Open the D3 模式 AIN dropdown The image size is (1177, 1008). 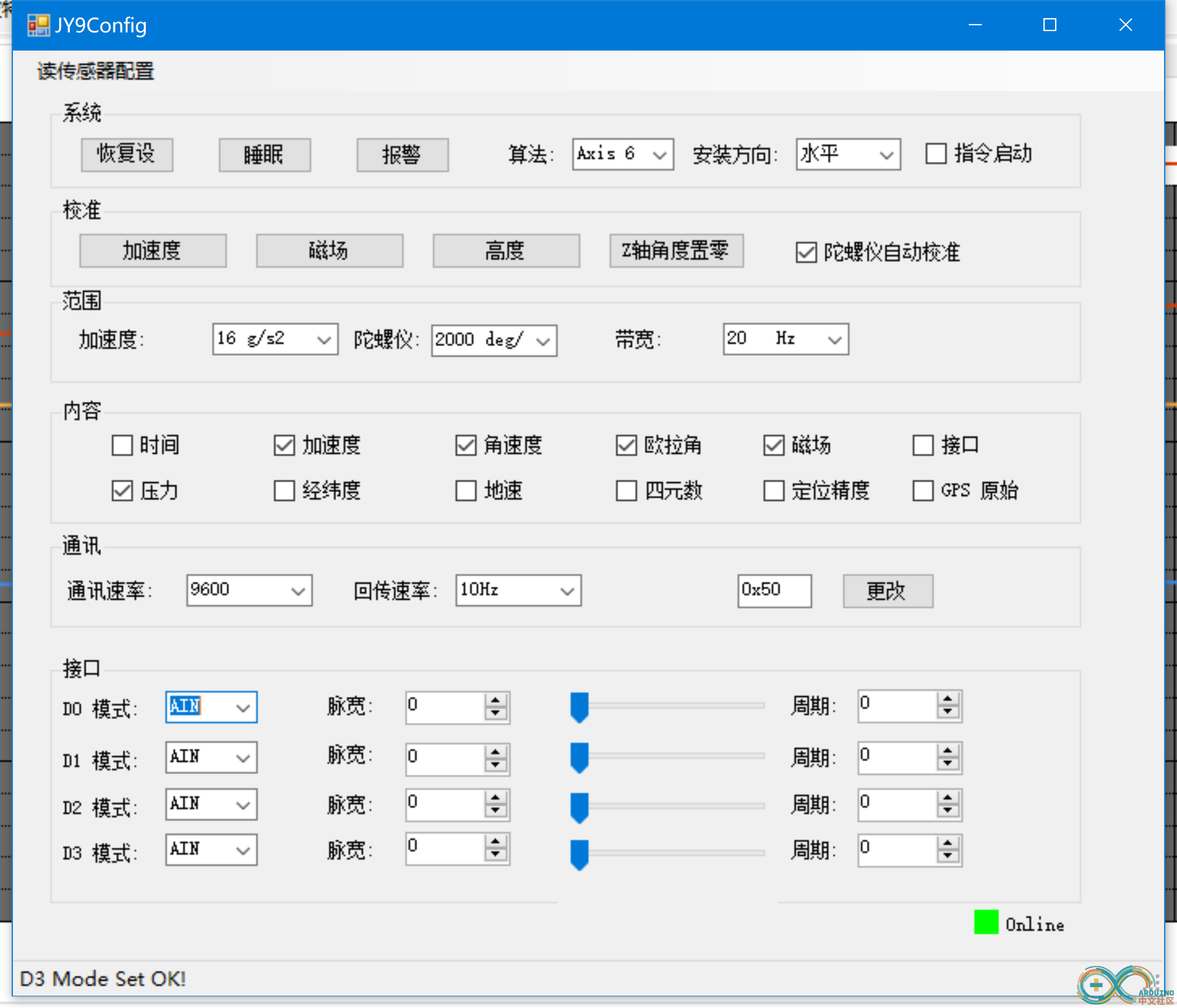(x=211, y=850)
